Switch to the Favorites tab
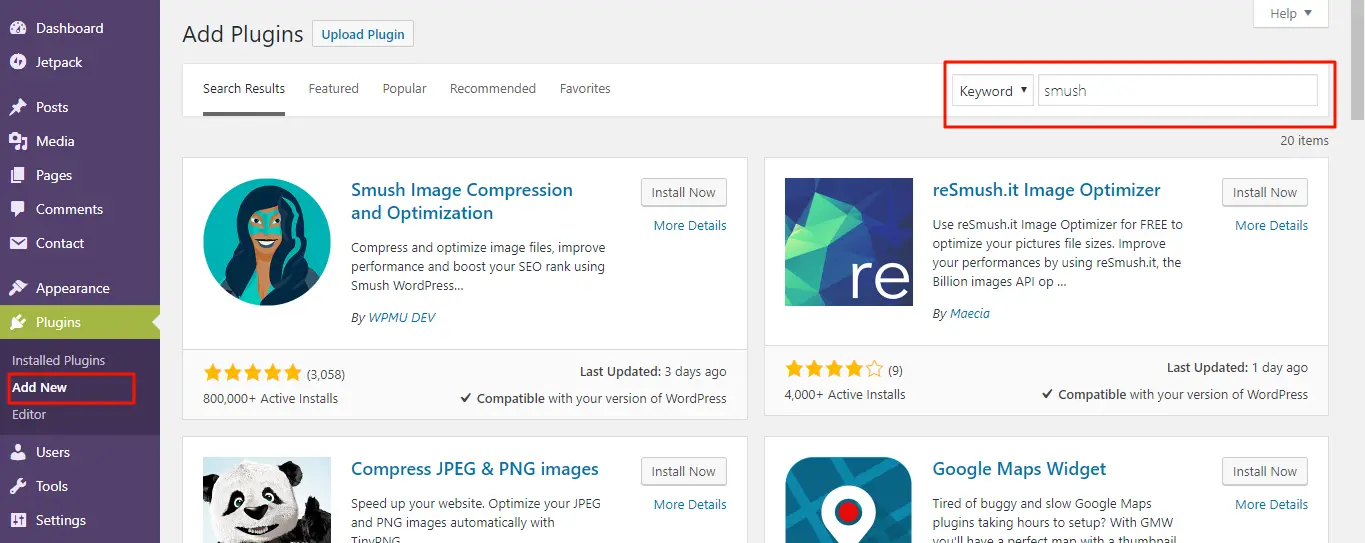The width and height of the screenshot is (1365, 543). (x=585, y=89)
